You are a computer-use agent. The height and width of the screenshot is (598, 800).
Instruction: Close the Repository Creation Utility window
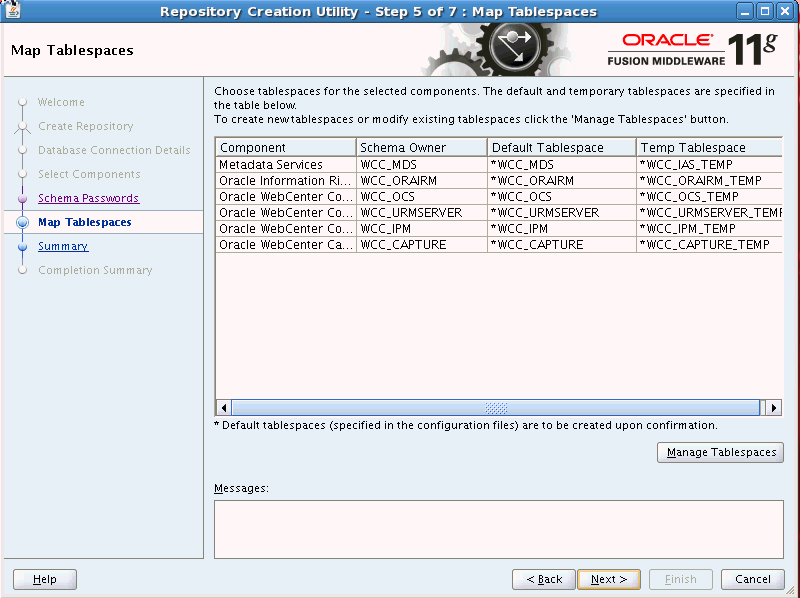click(785, 11)
